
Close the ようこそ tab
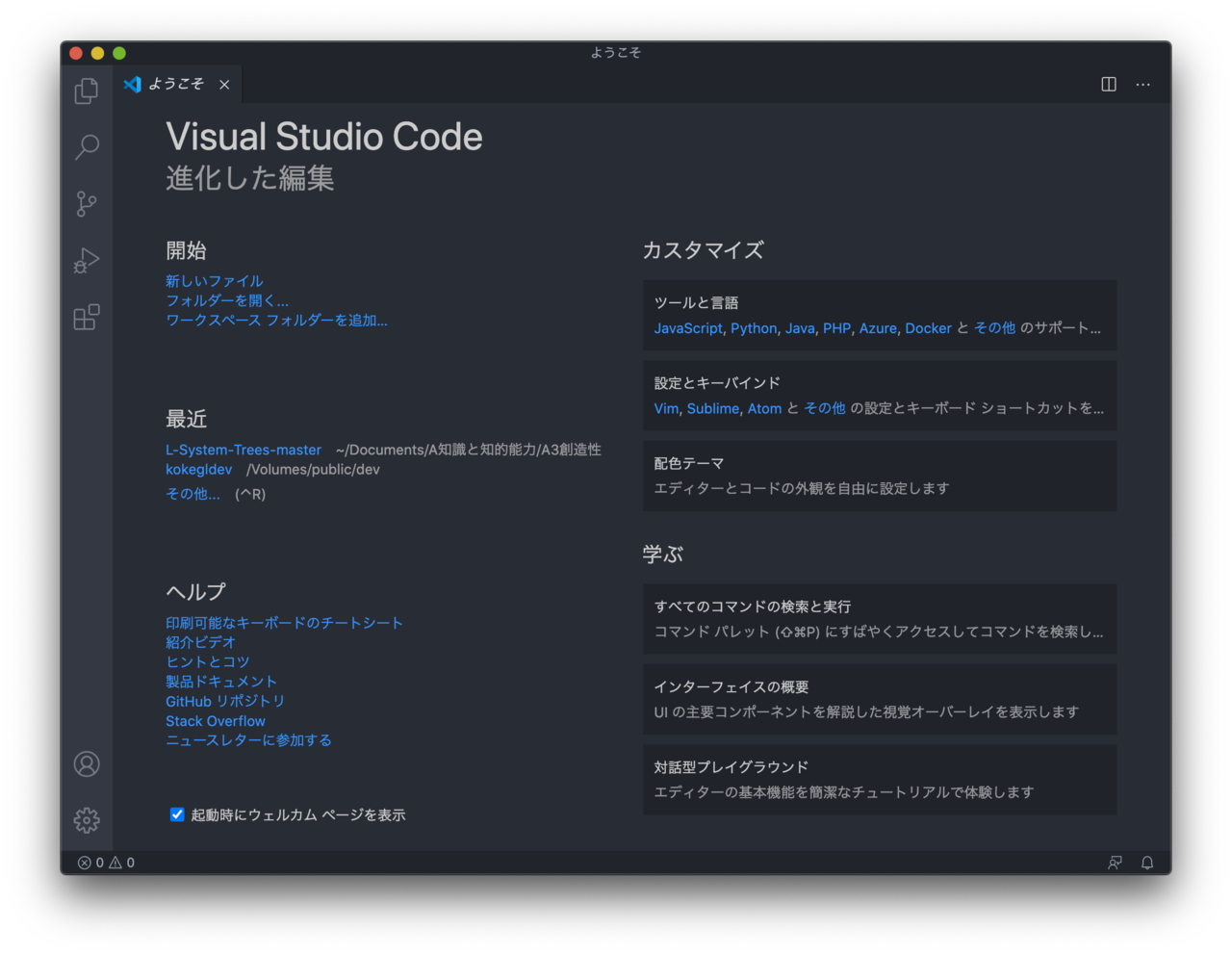click(224, 85)
